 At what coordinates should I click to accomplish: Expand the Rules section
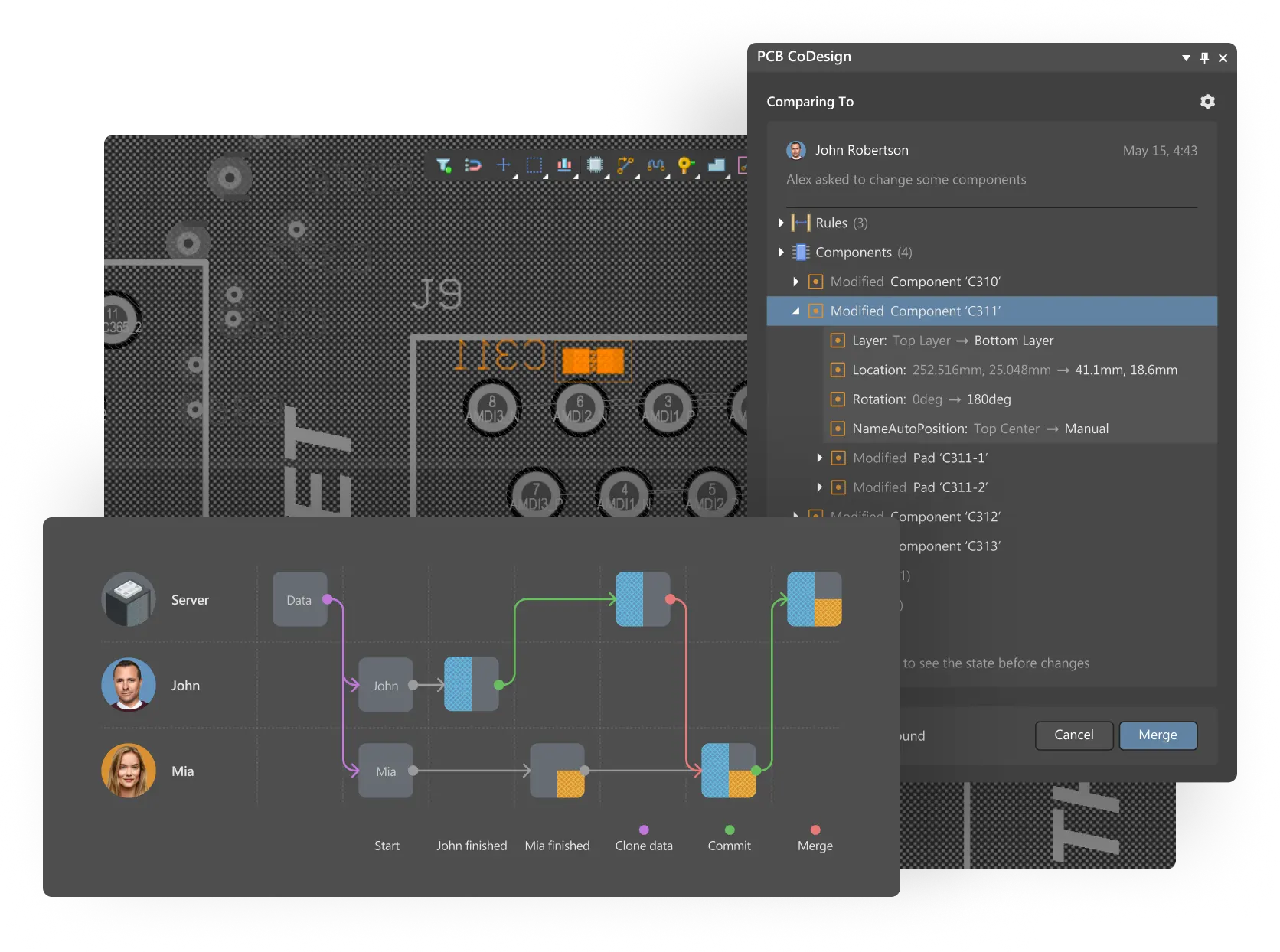781,223
